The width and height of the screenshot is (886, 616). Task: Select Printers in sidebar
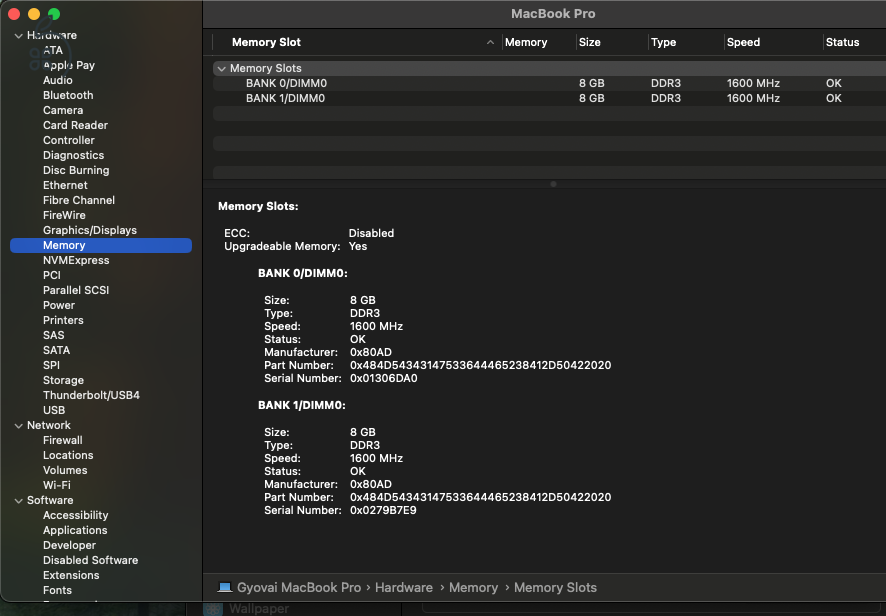pos(63,320)
